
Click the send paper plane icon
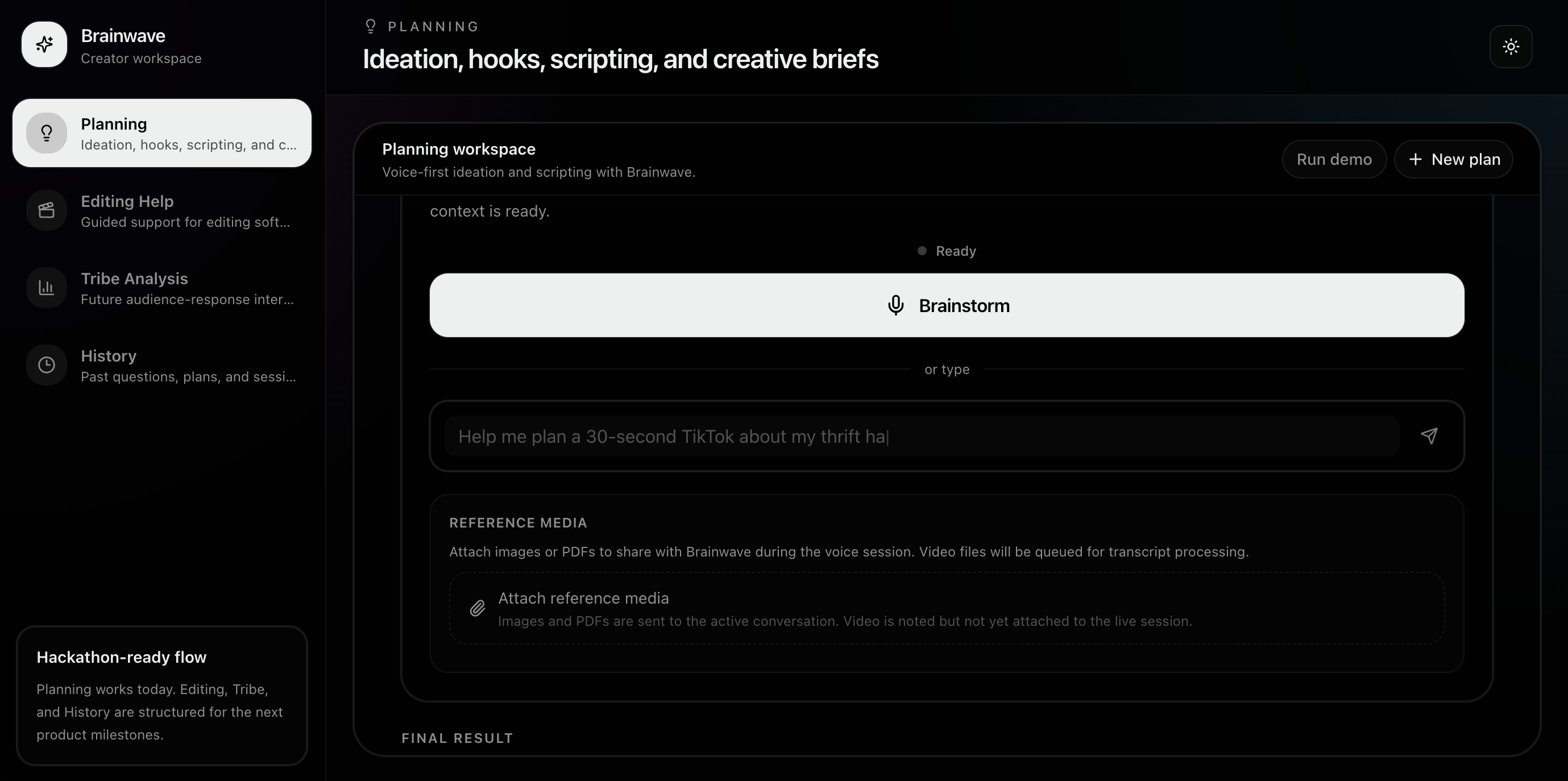1429,436
